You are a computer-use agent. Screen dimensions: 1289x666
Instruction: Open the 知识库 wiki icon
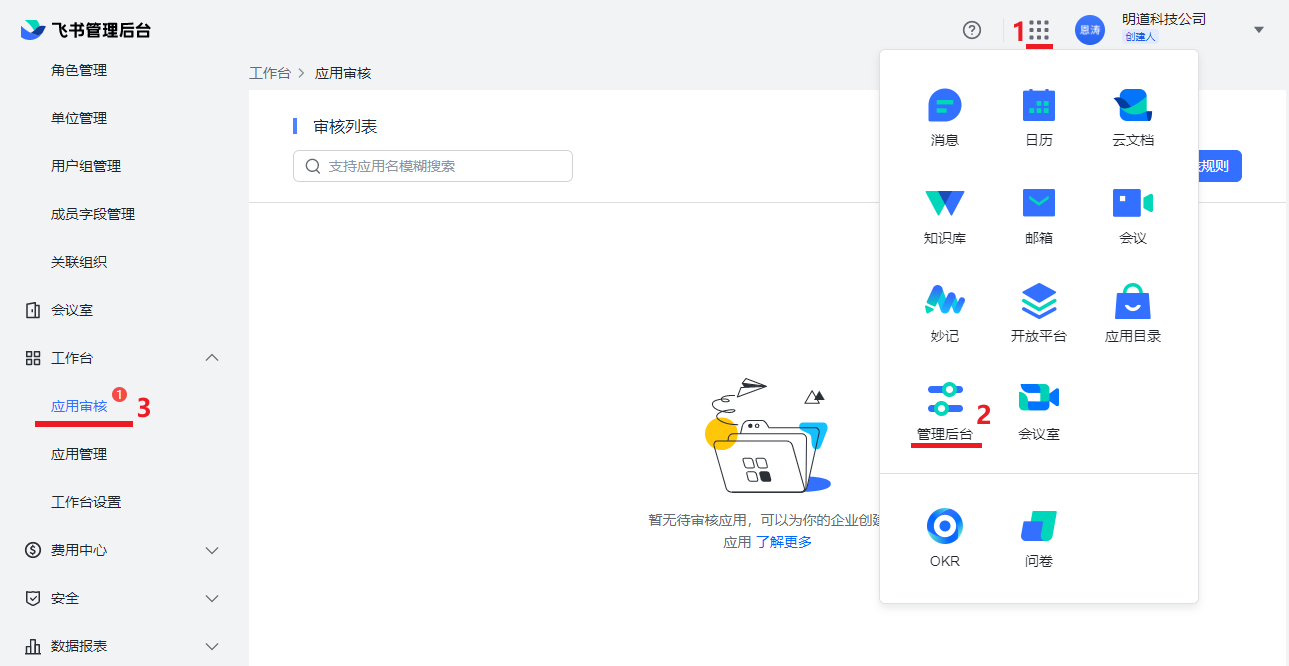944,204
